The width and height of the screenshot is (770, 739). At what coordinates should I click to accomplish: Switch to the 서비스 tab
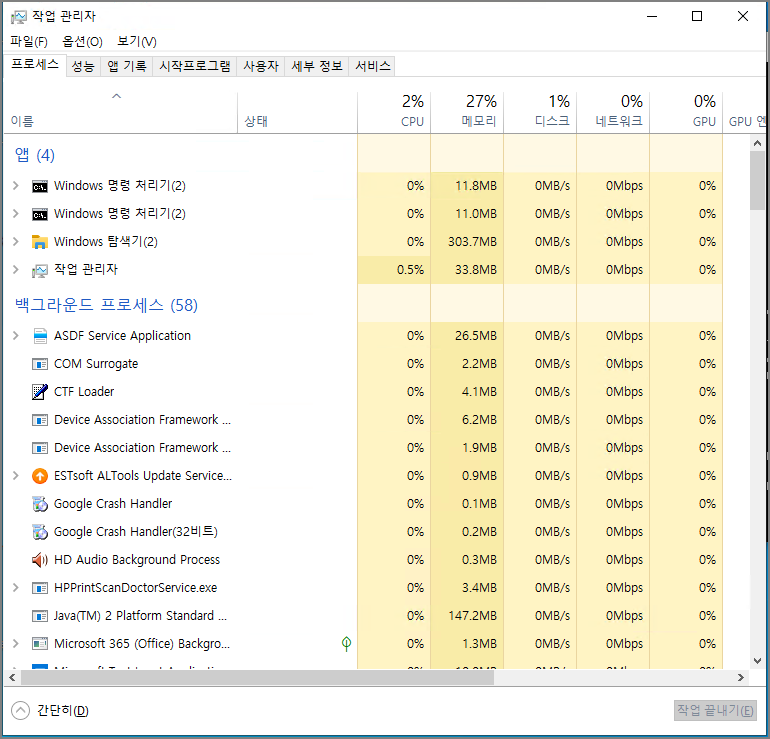click(x=373, y=66)
